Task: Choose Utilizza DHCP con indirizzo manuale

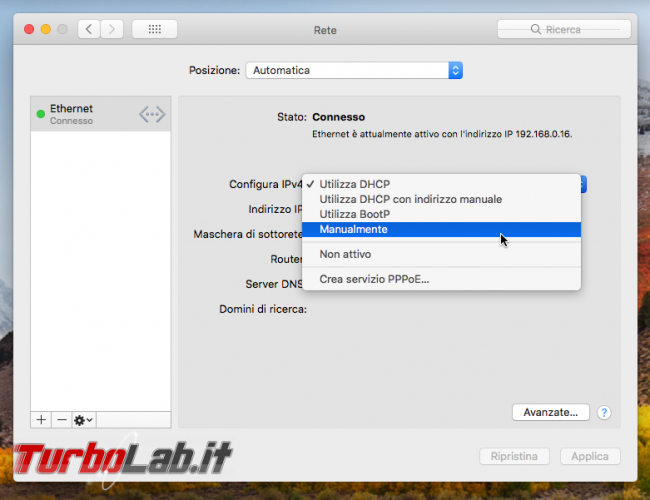Action: 441,199
